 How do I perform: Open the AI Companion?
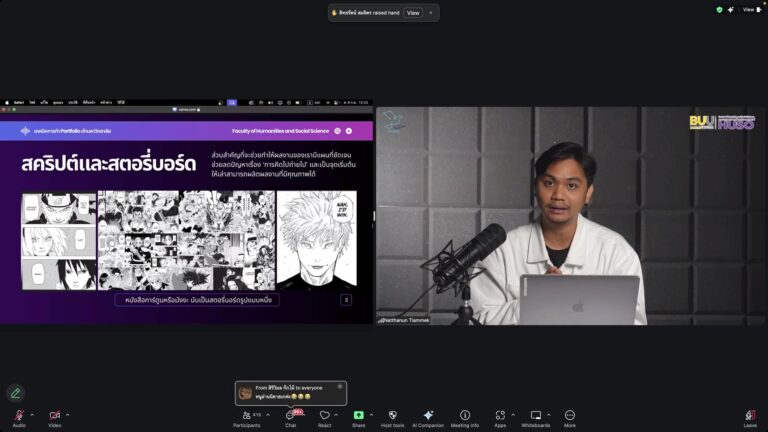[x=428, y=418]
